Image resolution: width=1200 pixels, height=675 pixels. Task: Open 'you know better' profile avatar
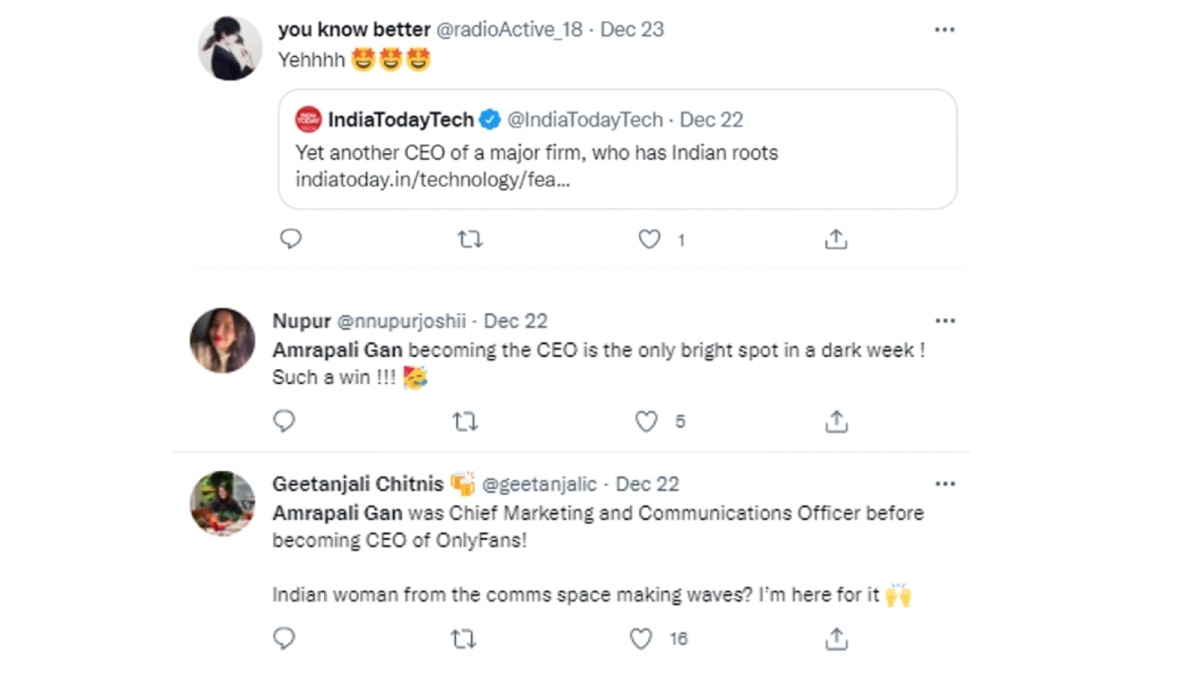[230, 48]
